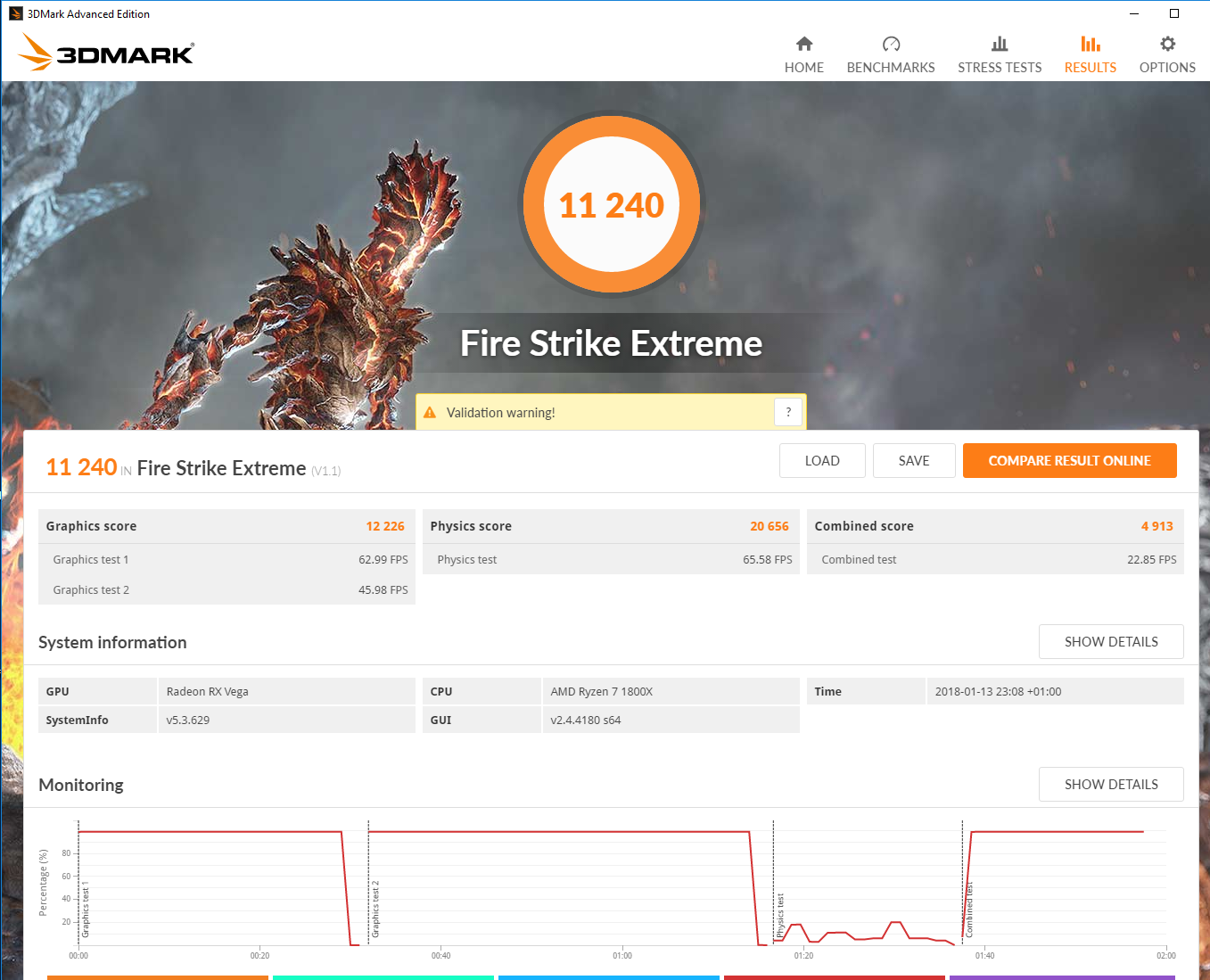Viewport: 1210px width, 980px height.
Task: Click the Graphics score value 12 226
Action: point(385,526)
